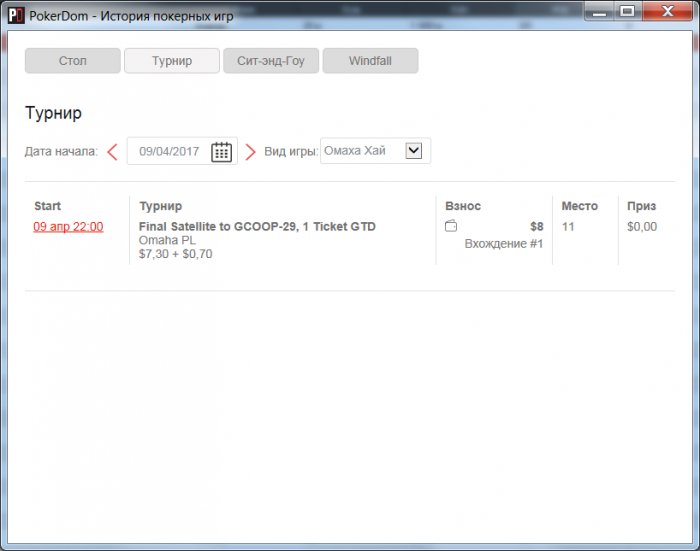This screenshot has width=700, height=551.
Task: Click the wallet icon next to $8
Action: click(x=451, y=226)
